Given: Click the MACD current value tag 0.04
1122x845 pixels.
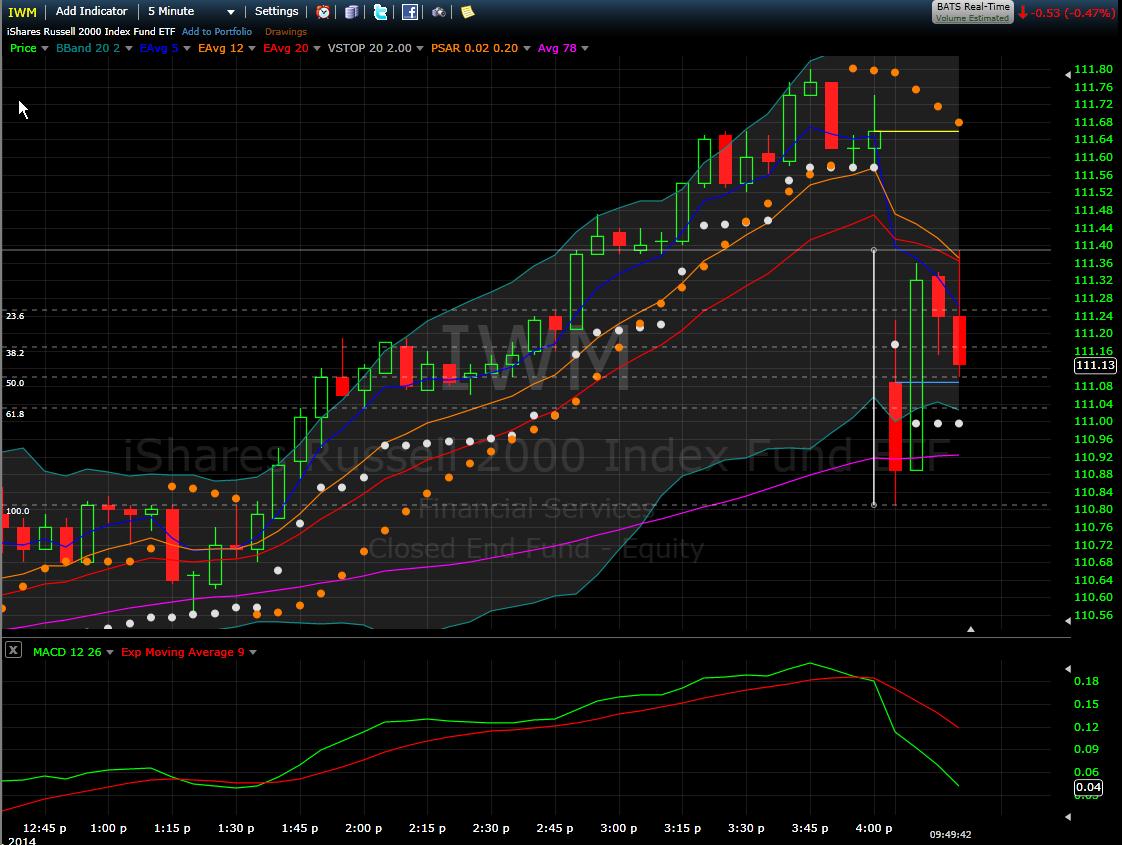Looking at the screenshot, I should 1088,787.
